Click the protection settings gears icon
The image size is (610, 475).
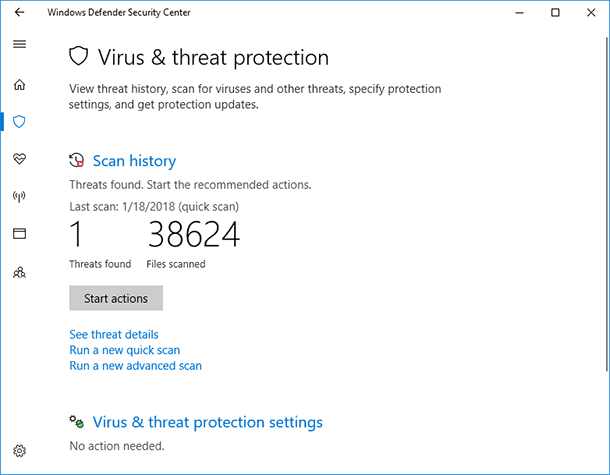[x=77, y=422]
